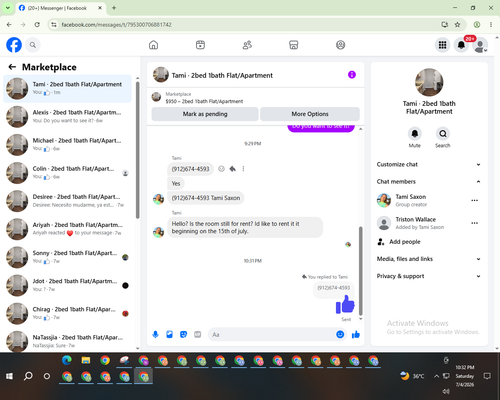
Task: Open the profile circle icon in top navigation
Action: 340,45
